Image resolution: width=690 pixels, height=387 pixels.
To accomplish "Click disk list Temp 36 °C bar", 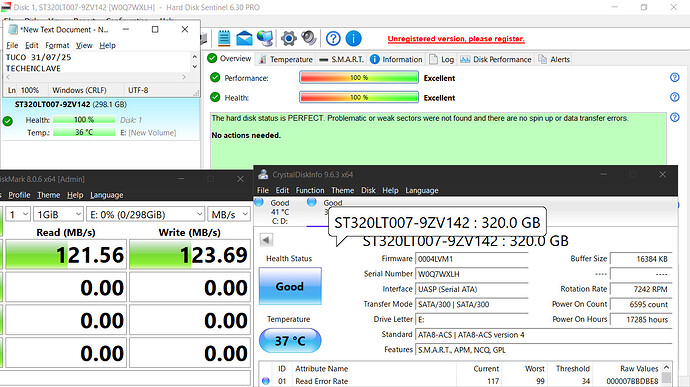I will [84, 132].
